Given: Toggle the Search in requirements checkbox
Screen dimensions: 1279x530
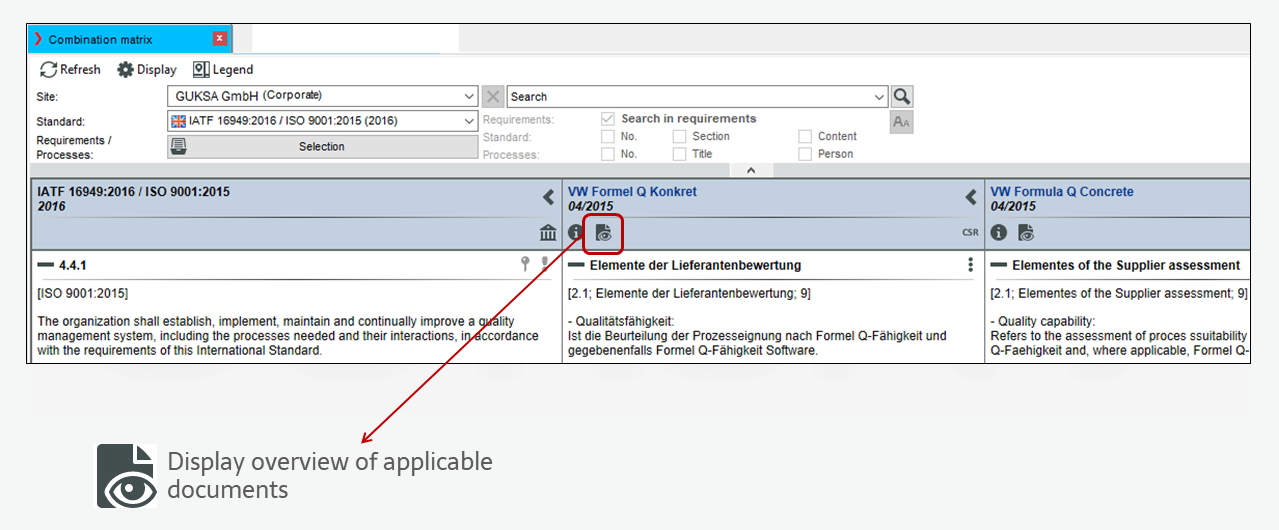Looking at the screenshot, I should coord(607,119).
